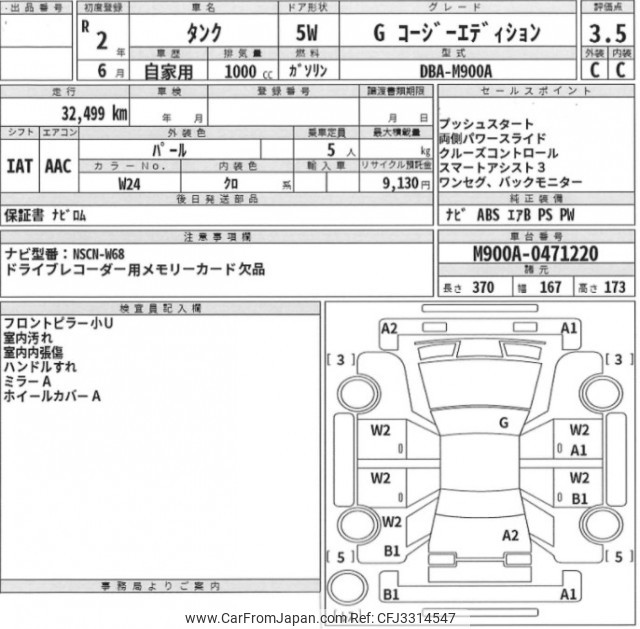Click the A2 mark on front bumper left
Screen dimensions: 640x629
click(389, 328)
